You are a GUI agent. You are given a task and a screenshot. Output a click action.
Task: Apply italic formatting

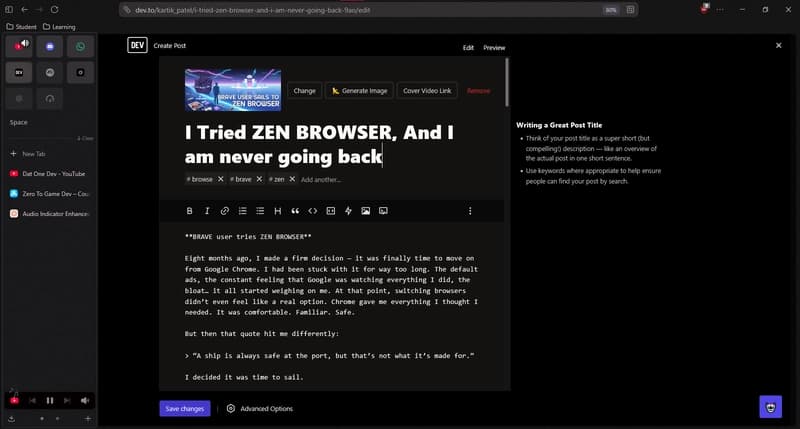click(x=207, y=211)
